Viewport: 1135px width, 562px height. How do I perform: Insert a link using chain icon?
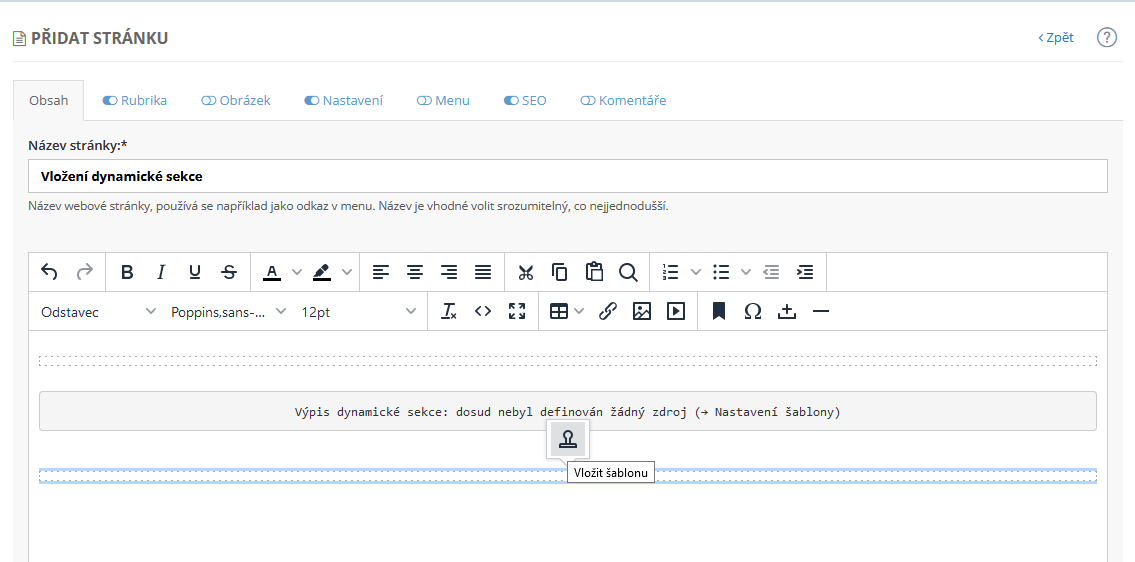point(607,312)
